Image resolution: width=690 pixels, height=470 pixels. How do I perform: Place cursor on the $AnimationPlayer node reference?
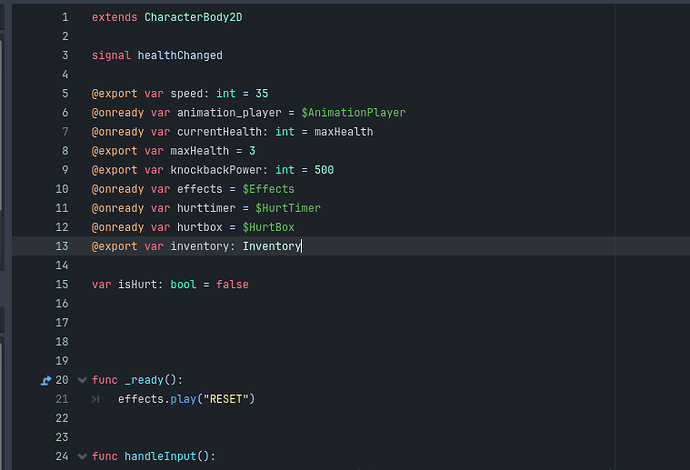(x=353, y=113)
